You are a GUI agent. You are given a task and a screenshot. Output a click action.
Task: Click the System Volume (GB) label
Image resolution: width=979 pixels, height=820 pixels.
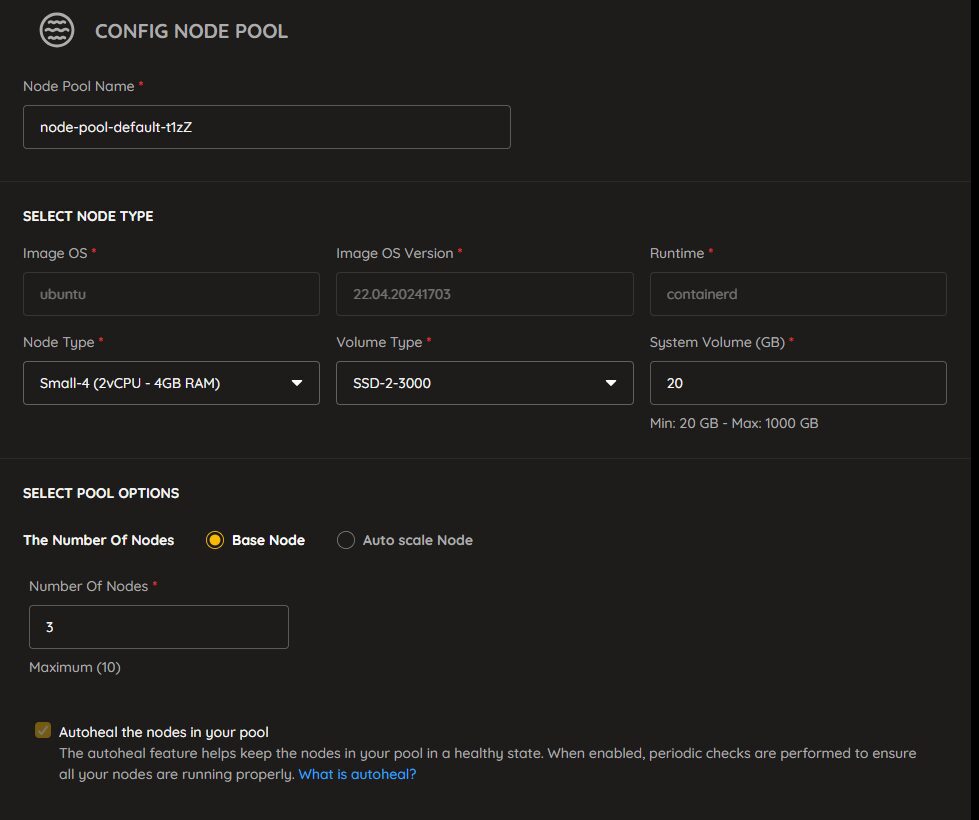coord(717,342)
